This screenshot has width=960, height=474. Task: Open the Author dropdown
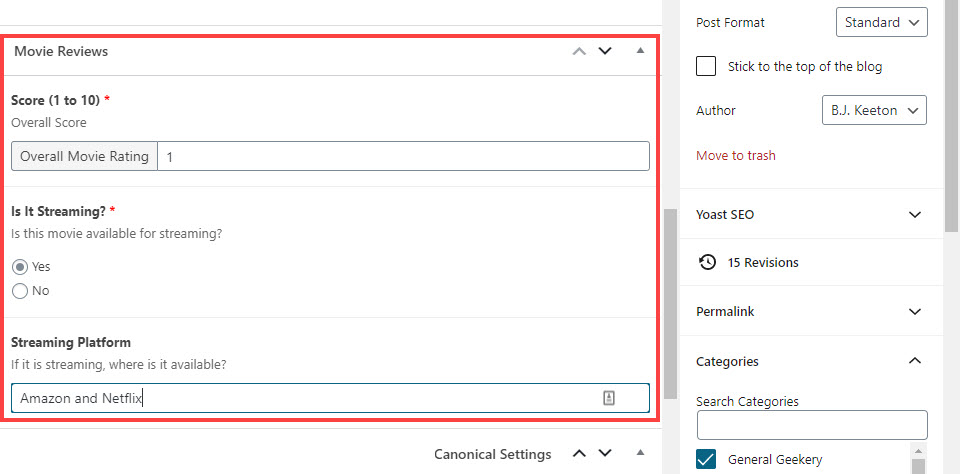874,110
